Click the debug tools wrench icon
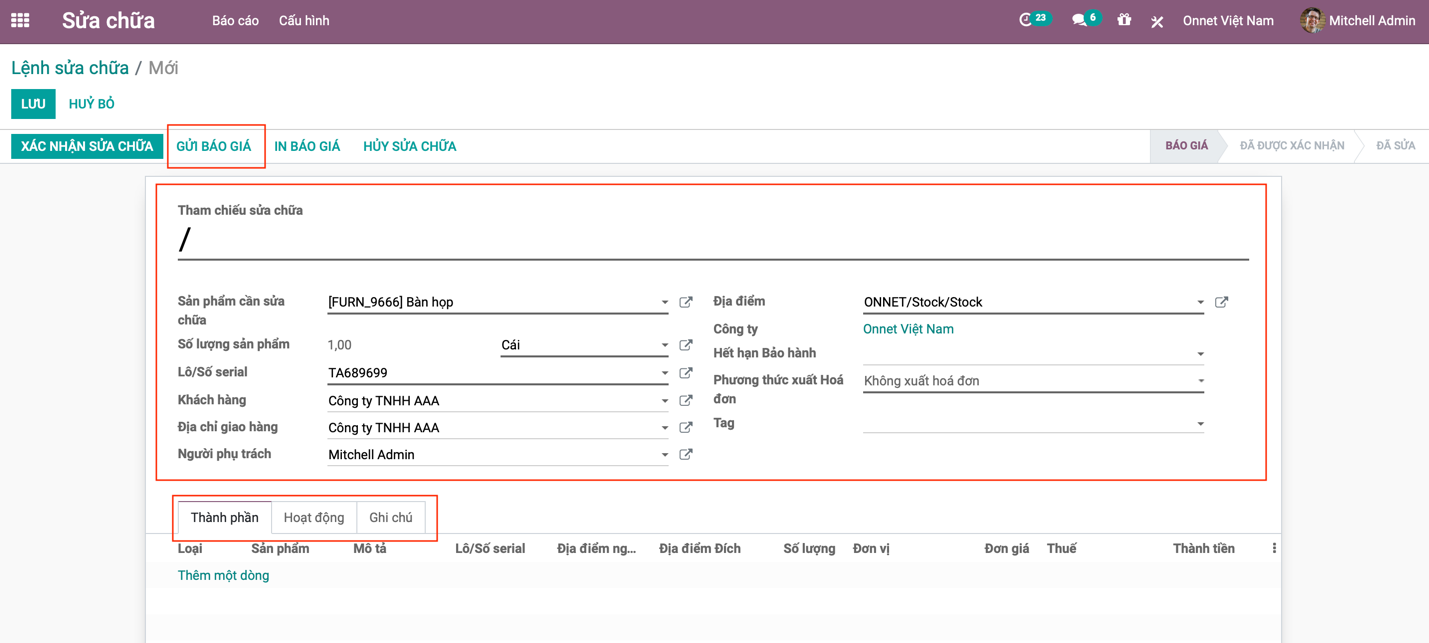Viewport: 1429px width, 643px height. pyautogui.click(x=1157, y=21)
